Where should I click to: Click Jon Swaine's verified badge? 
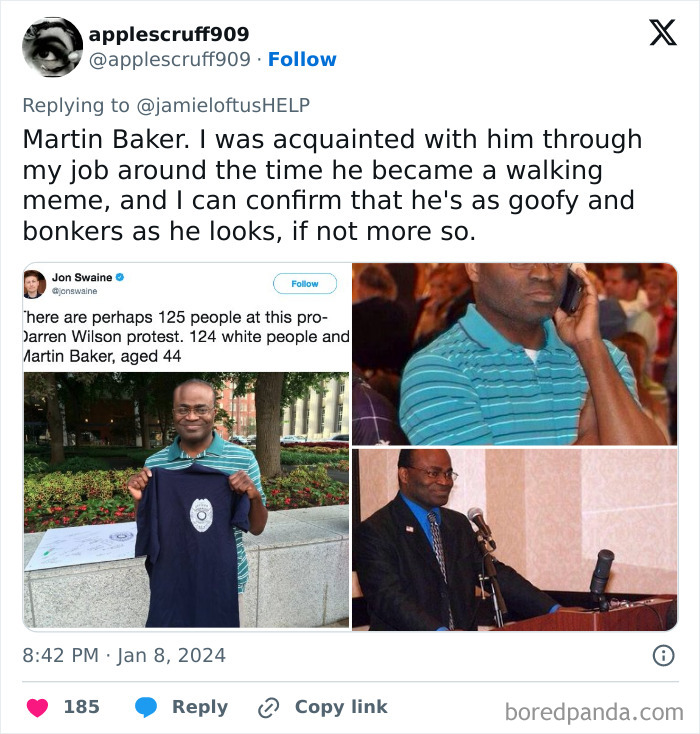120,277
